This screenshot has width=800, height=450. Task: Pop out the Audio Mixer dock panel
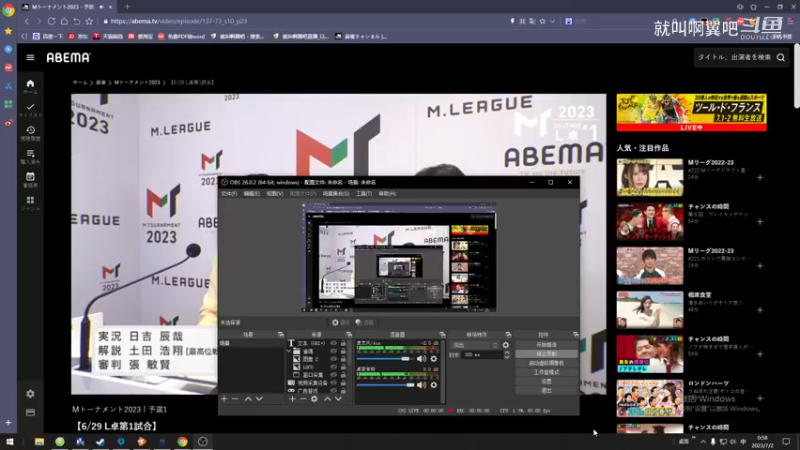442,335
